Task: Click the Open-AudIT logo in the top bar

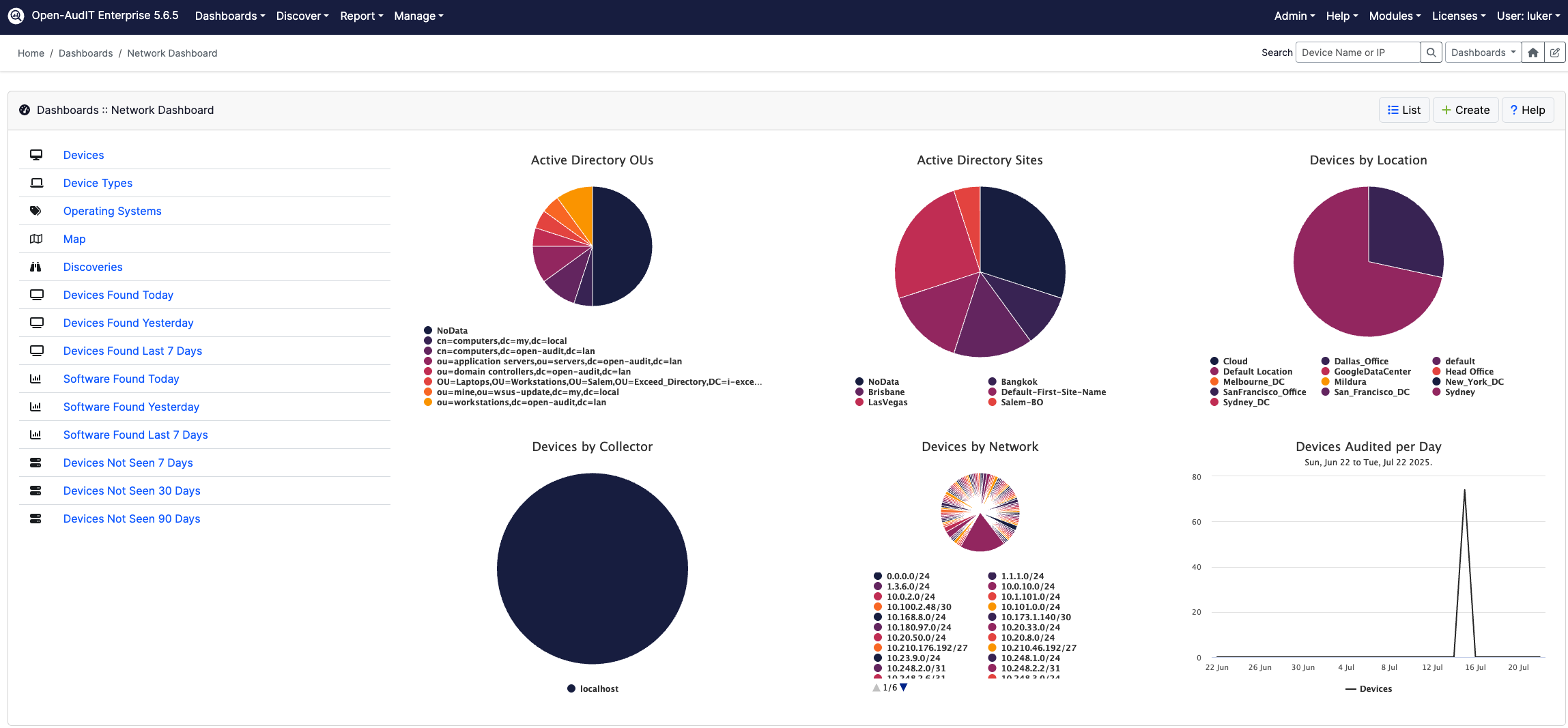Action: pyautogui.click(x=16, y=16)
